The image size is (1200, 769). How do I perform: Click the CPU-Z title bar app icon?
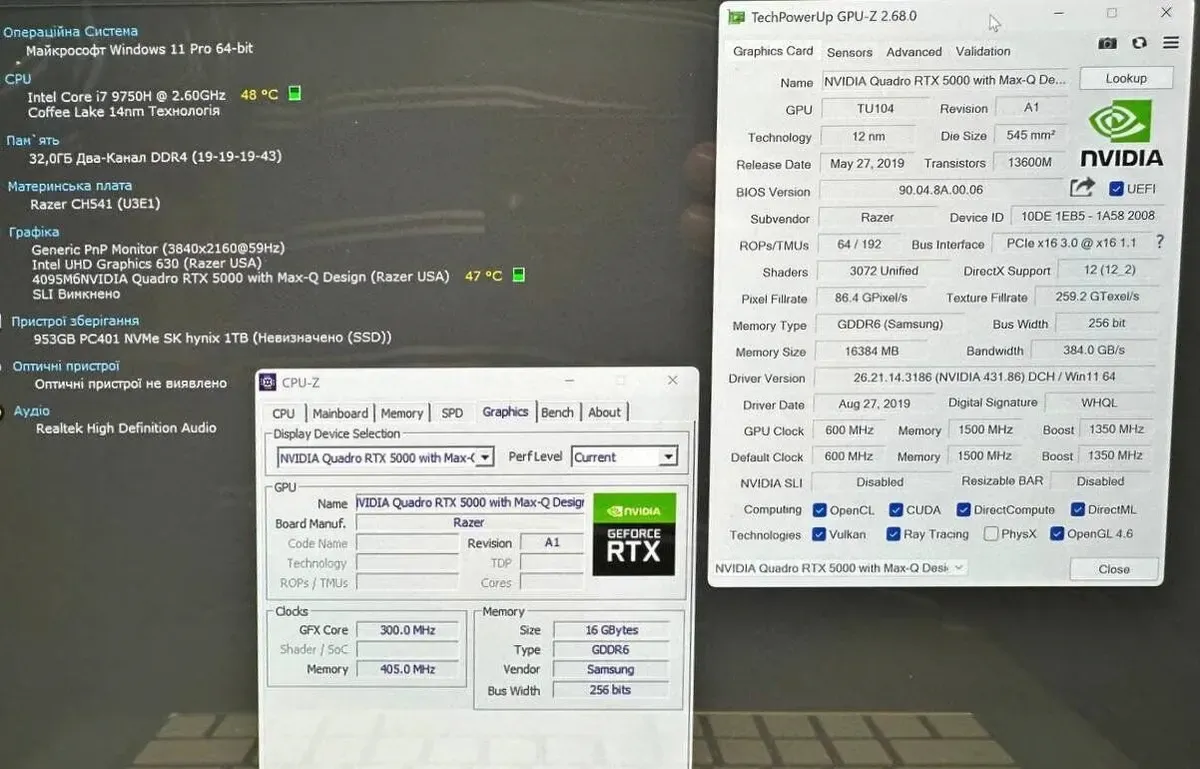pos(267,382)
